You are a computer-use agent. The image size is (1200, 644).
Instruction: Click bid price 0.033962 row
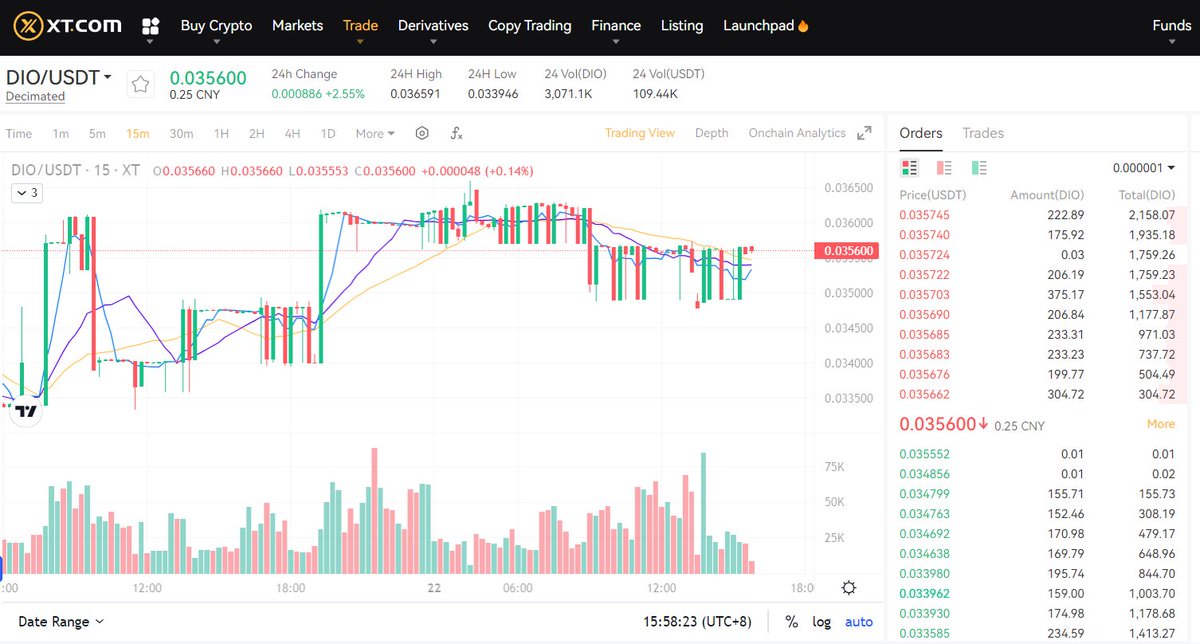[1037, 593]
